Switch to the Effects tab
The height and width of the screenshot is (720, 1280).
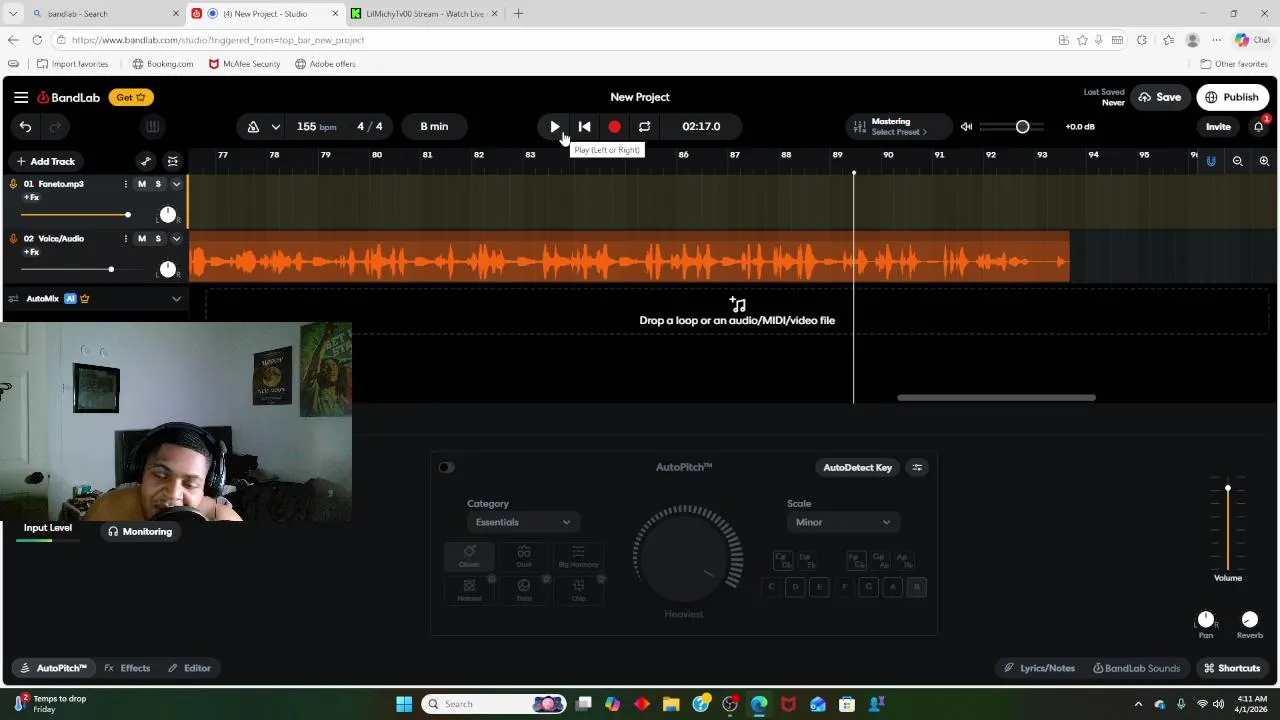coord(128,668)
